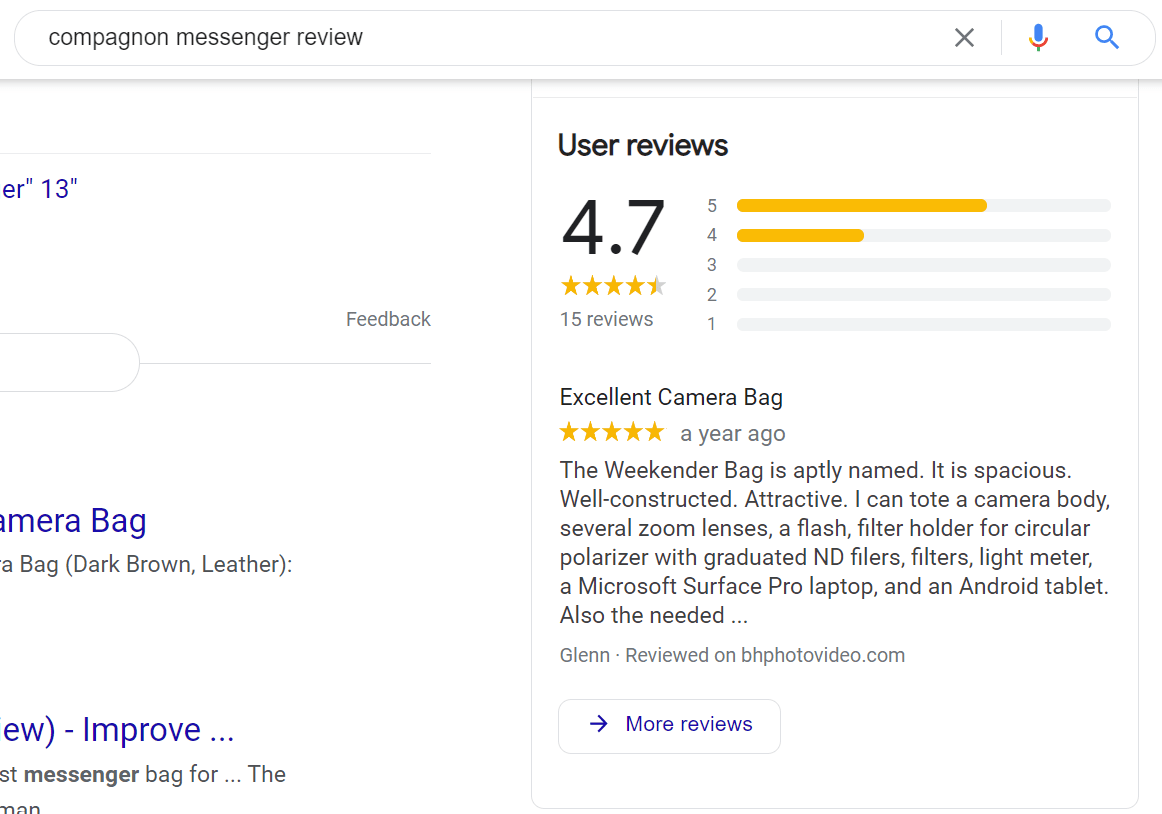Open the More reviews button

pyautogui.click(x=669, y=726)
